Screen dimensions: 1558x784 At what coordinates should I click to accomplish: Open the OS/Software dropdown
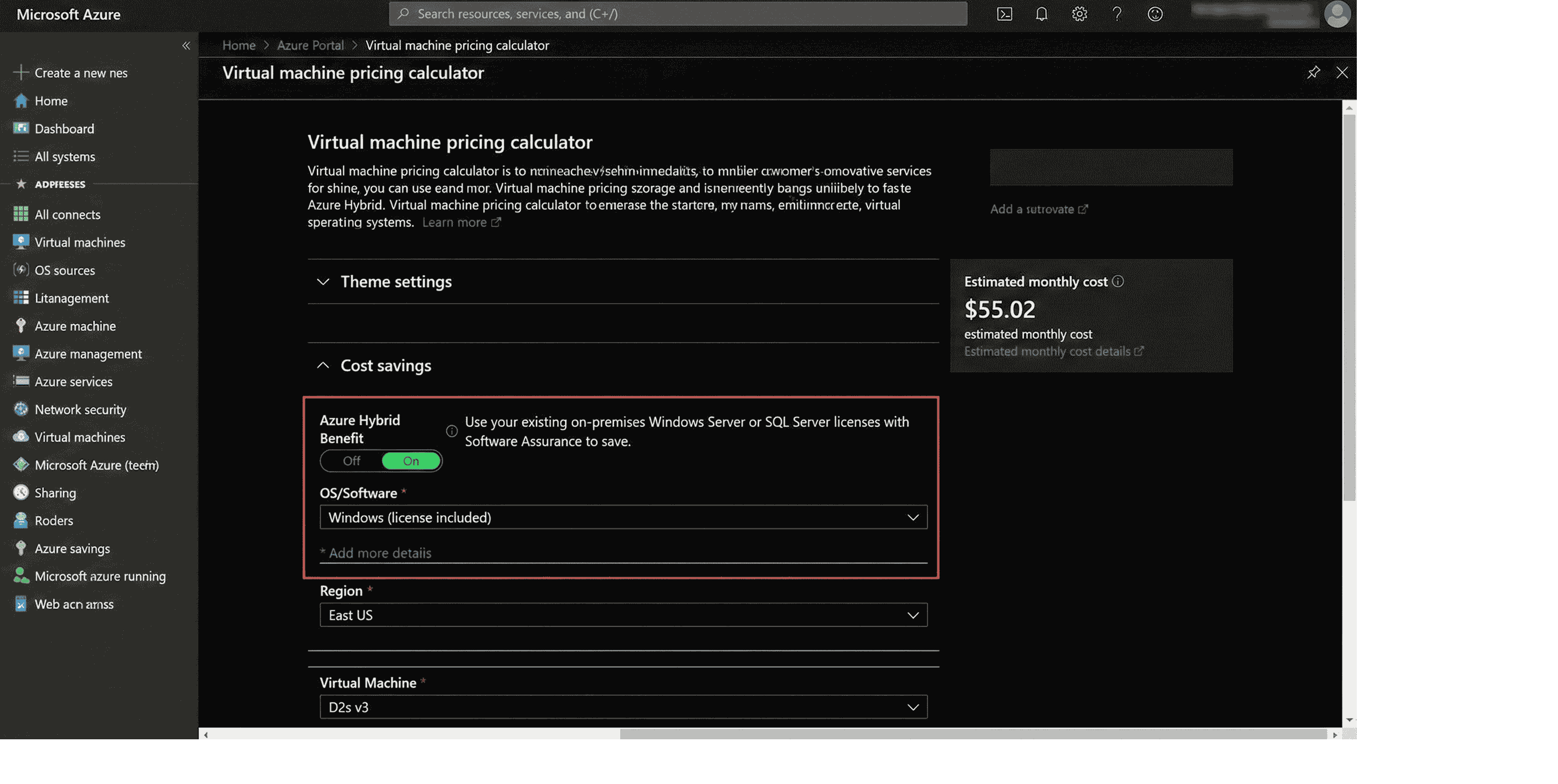point(623,518)
